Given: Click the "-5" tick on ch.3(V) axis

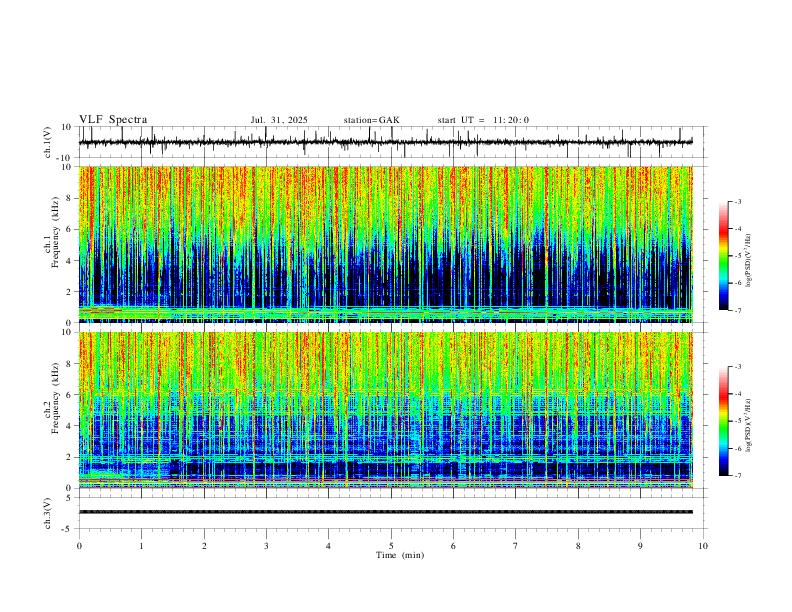Looking at the screenshot, I should click(x=67, y=529).
